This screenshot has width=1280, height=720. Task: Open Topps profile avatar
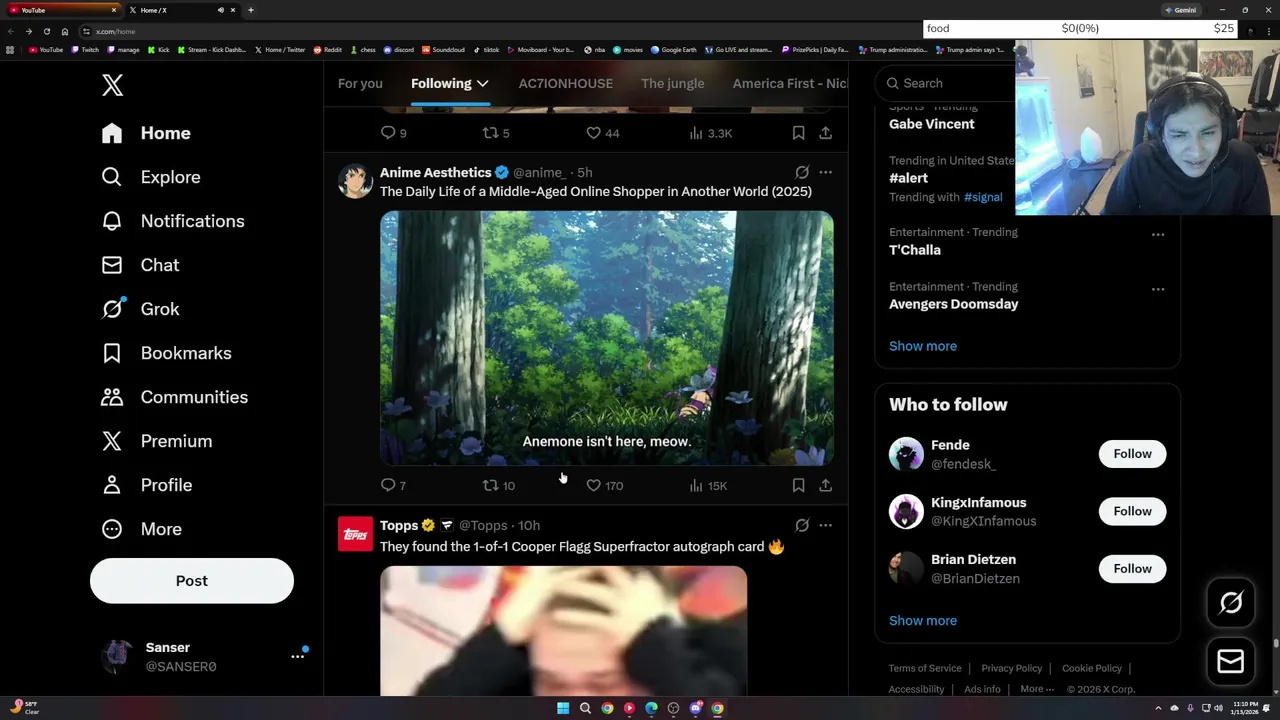[355, 534]
